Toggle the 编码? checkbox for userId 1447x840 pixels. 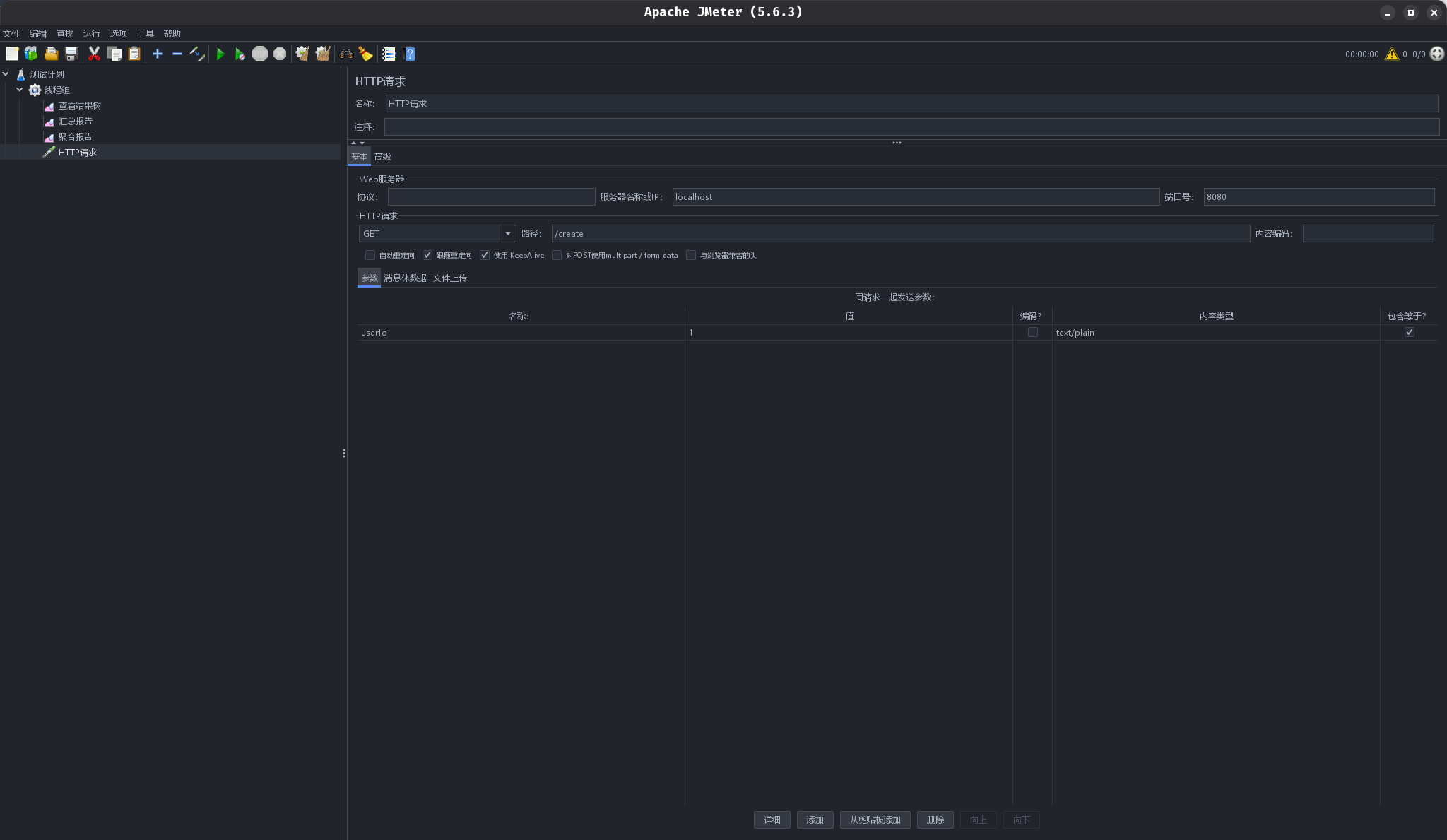pyautogui.click(x=1032, y=332)
